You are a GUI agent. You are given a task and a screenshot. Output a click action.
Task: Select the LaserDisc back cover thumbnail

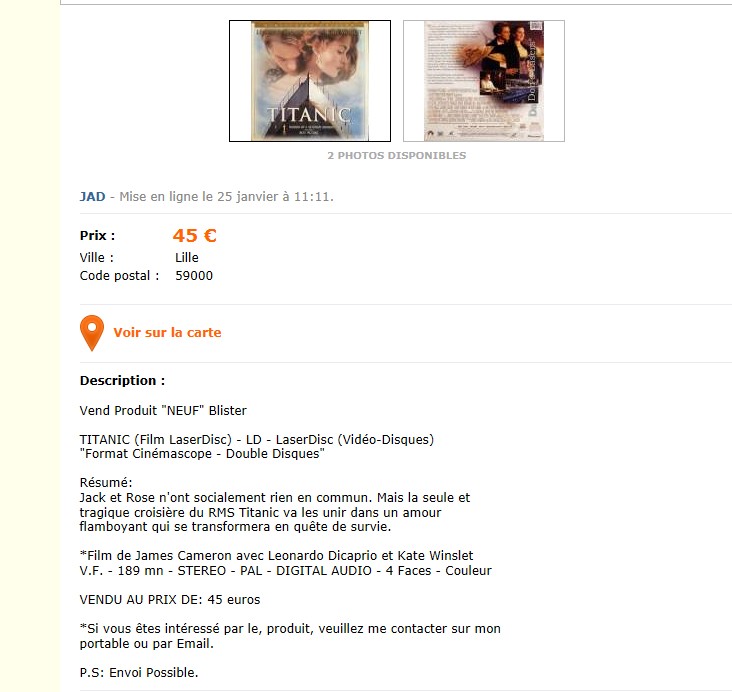point(484,81)
